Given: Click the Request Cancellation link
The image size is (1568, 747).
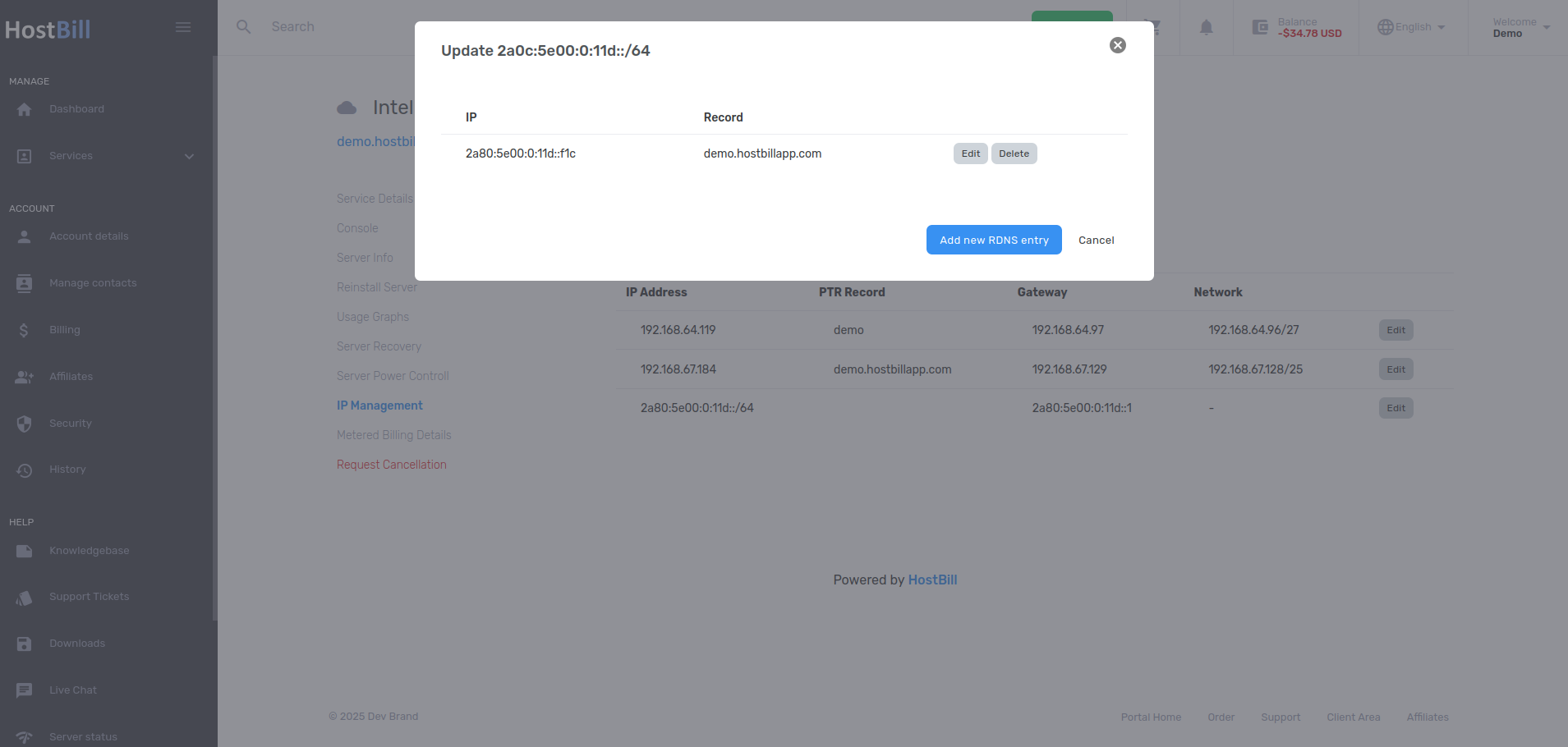Looking at the screenshot, I should tap(391, 465).
